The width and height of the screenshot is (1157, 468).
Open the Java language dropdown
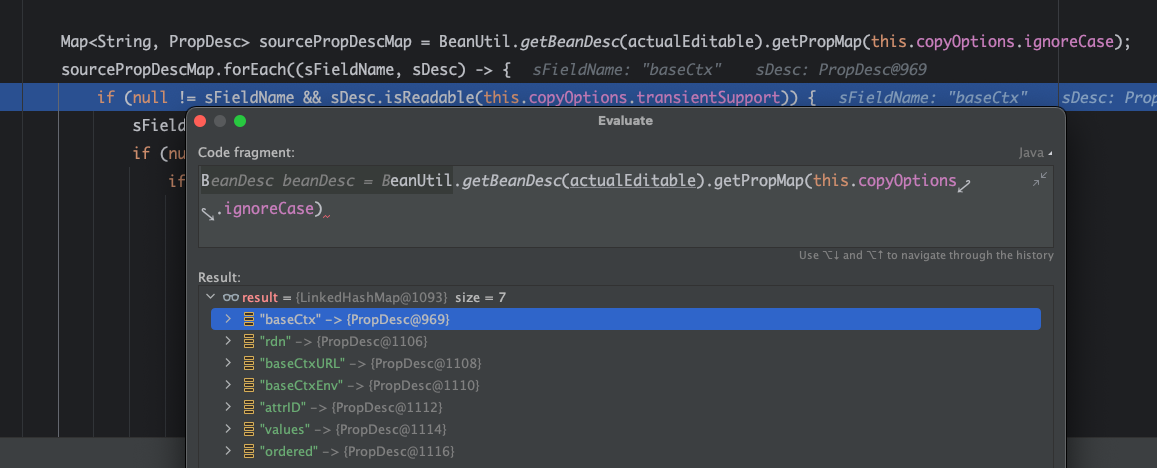pyautogui.click(x=1035, y=153)
